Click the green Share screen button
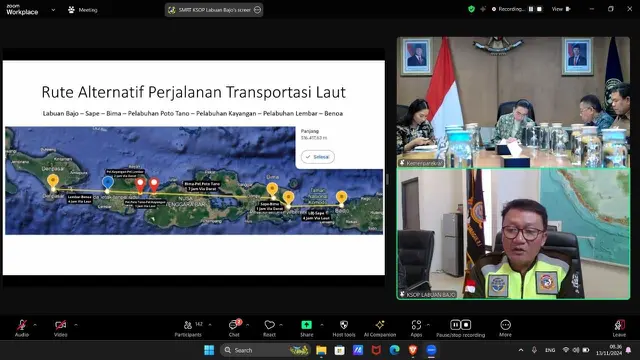This screenshot has height=360, width=640. tap(307, 328)
